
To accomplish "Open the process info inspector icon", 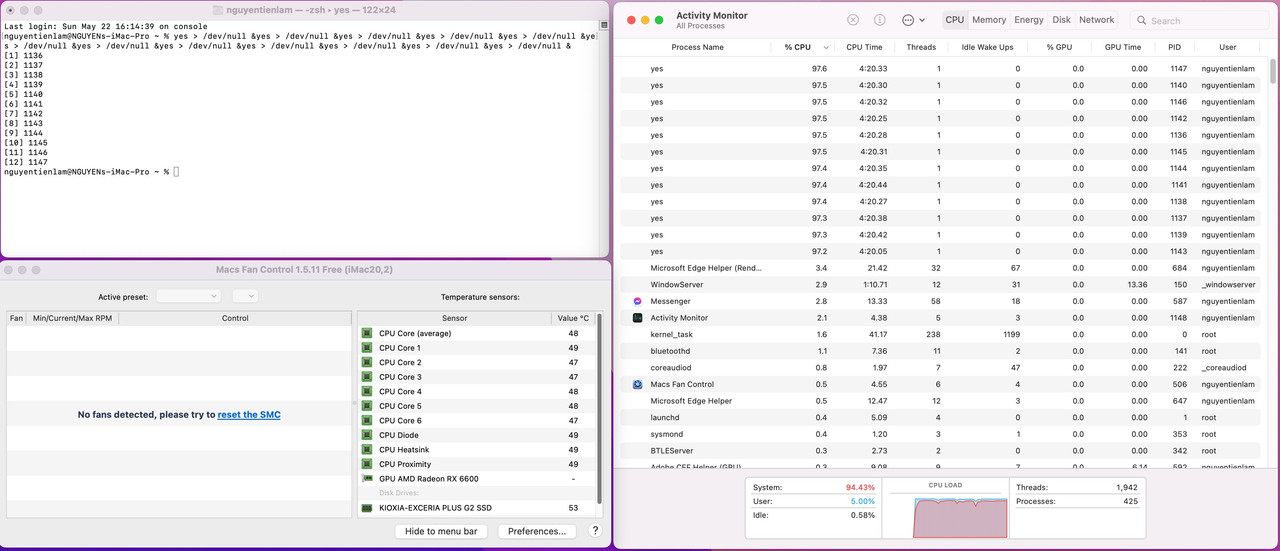I will tap(880, 19).
